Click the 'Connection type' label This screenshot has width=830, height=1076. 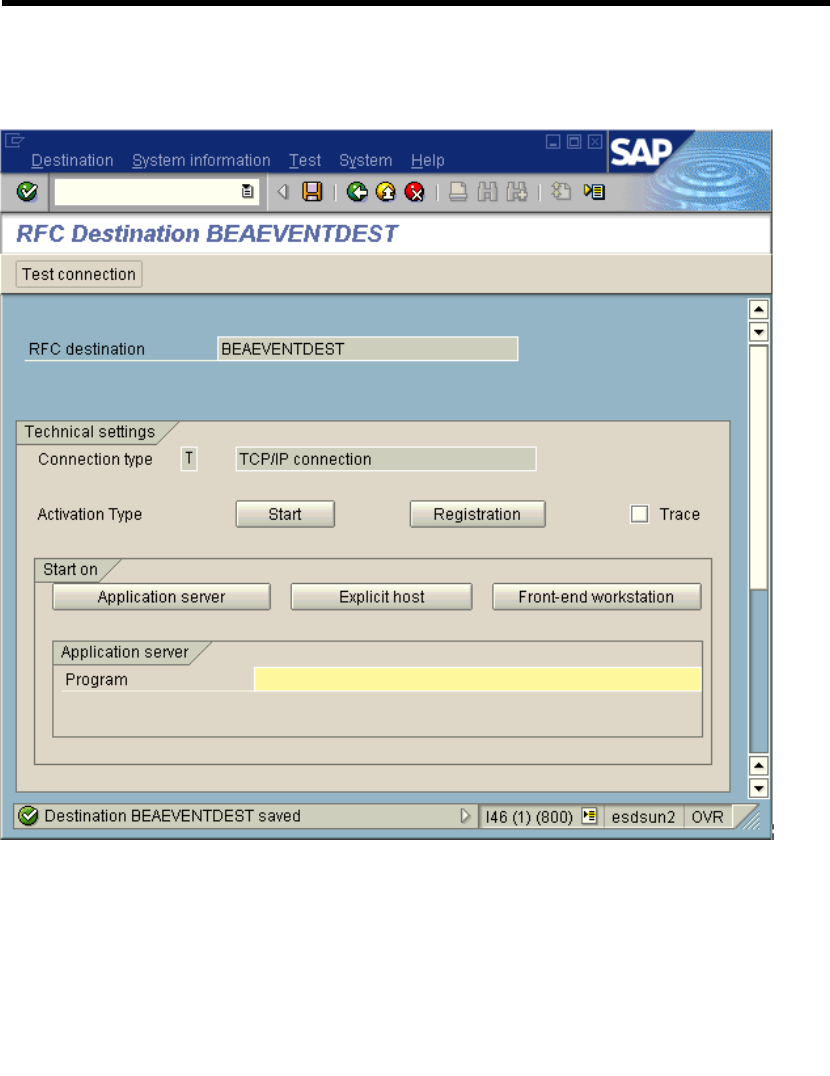tap(95, 459)
